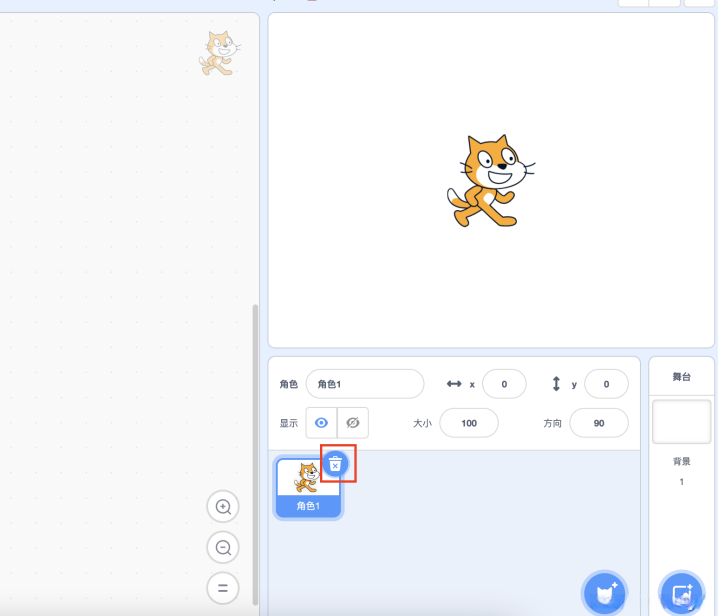Click the vertical y arrow icon
The width and height of the screenshot is (718, 616).
pyautogui.click(x=556, y=384)
